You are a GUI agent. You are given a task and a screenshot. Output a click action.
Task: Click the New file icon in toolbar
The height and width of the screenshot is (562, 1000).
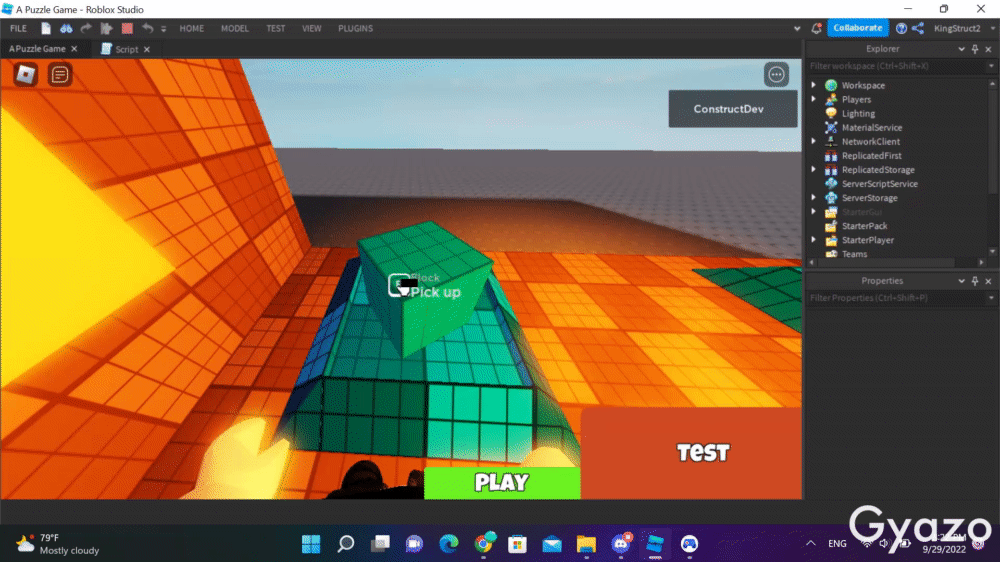pyautogui.click(x=46, y=28)
